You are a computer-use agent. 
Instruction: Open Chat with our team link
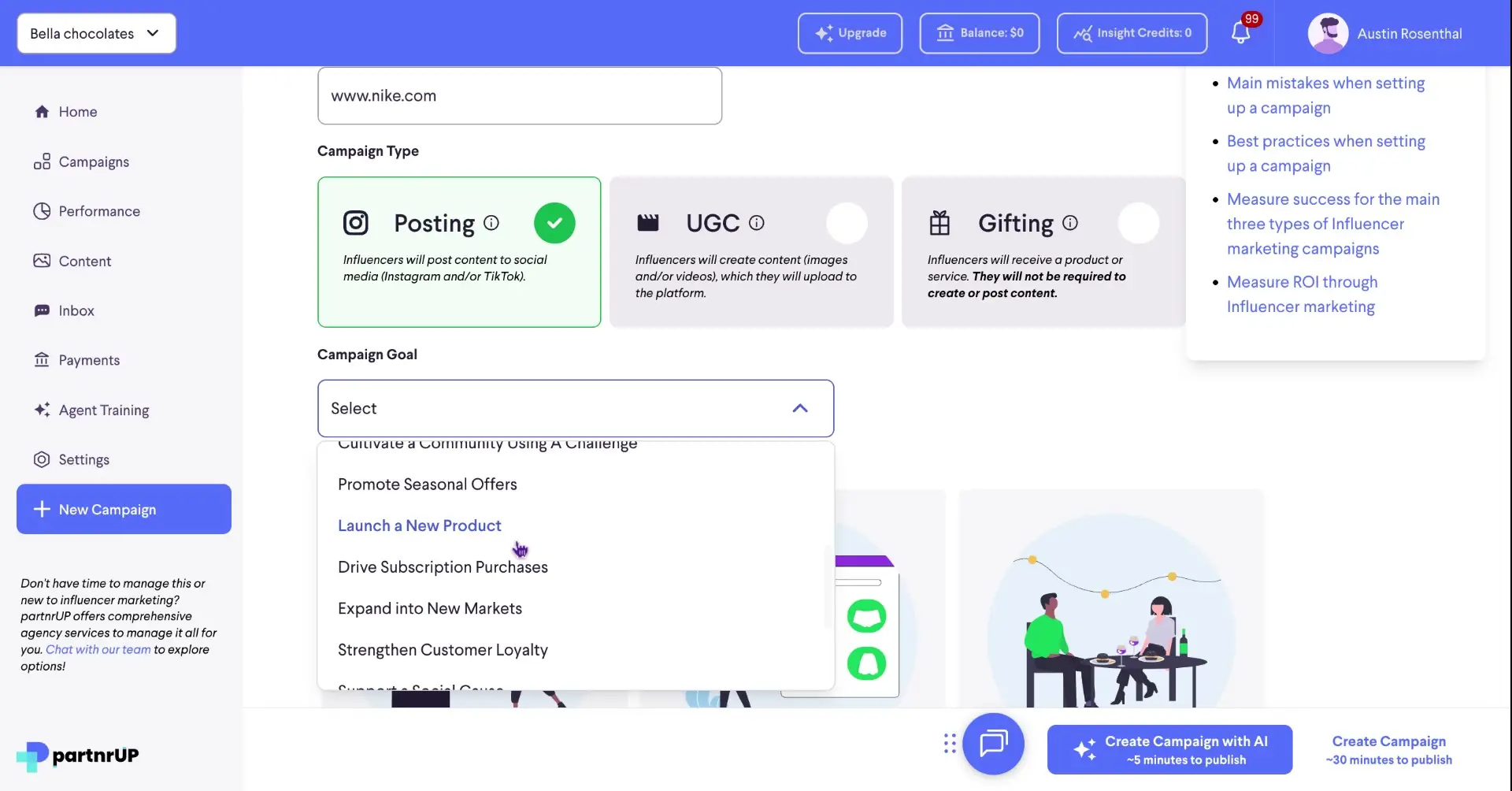[97, 649]
